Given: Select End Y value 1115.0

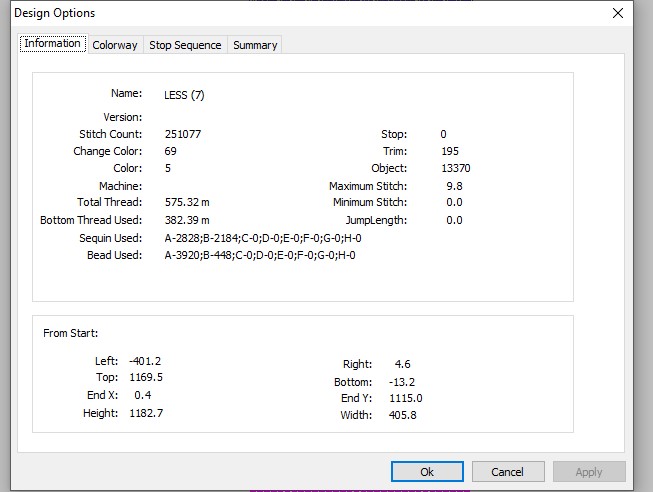Looking at the screenshot, I should pos(406,398).
